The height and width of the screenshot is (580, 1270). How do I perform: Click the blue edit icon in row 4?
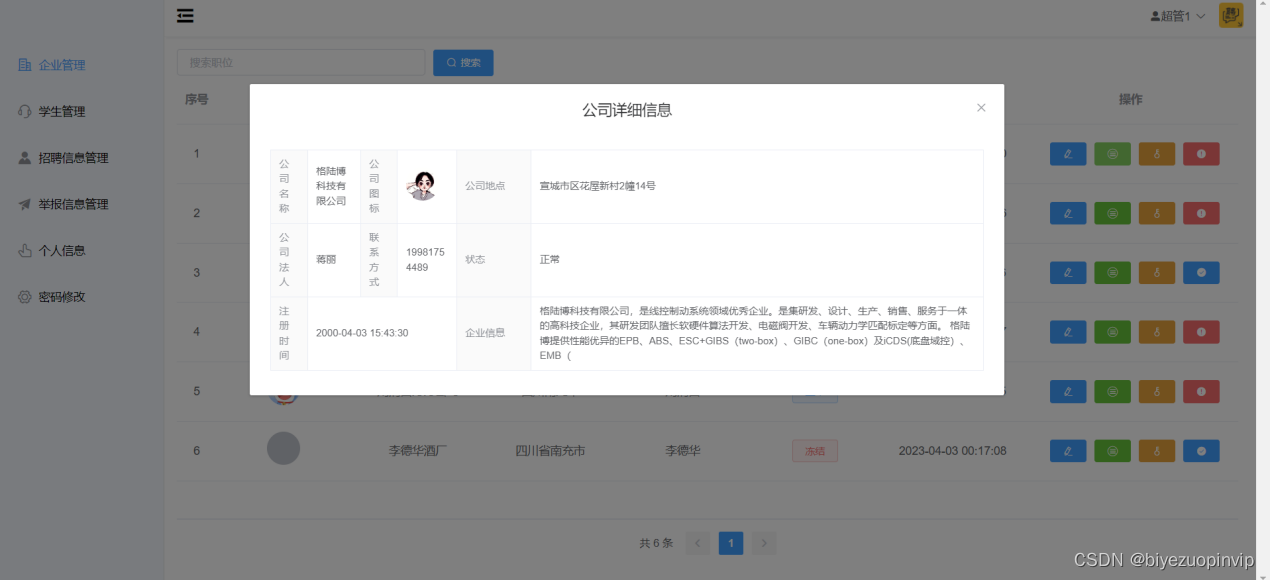point(1068,332)
